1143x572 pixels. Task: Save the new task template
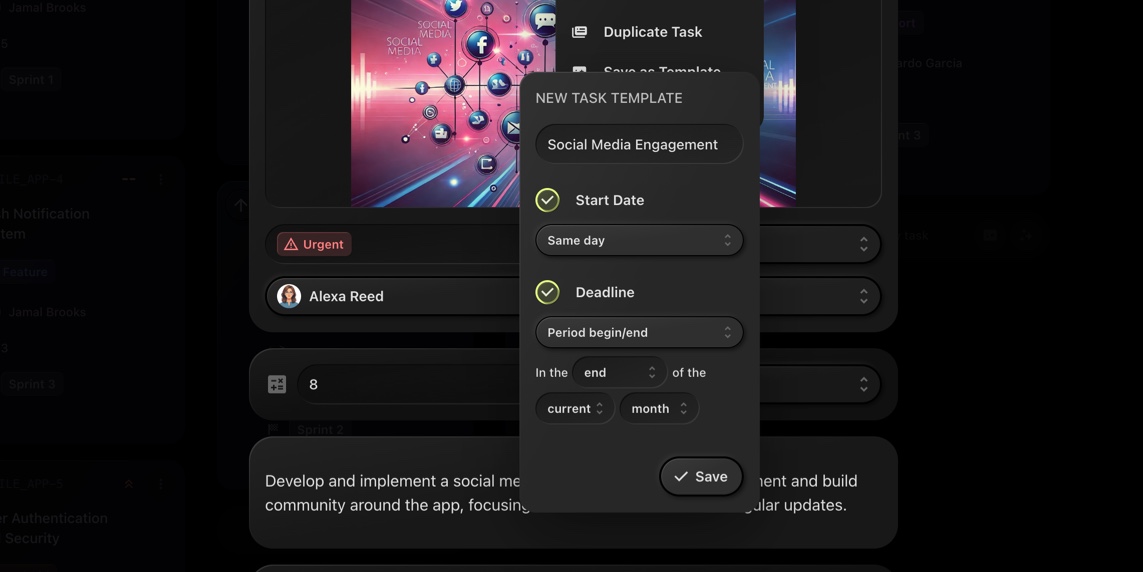tap(700, 477)
